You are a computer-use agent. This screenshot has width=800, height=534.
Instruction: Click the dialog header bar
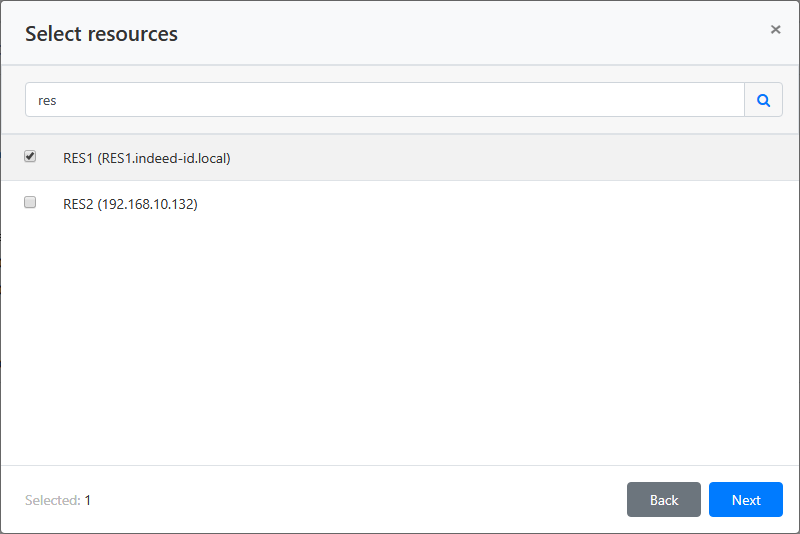coord(450,33)
